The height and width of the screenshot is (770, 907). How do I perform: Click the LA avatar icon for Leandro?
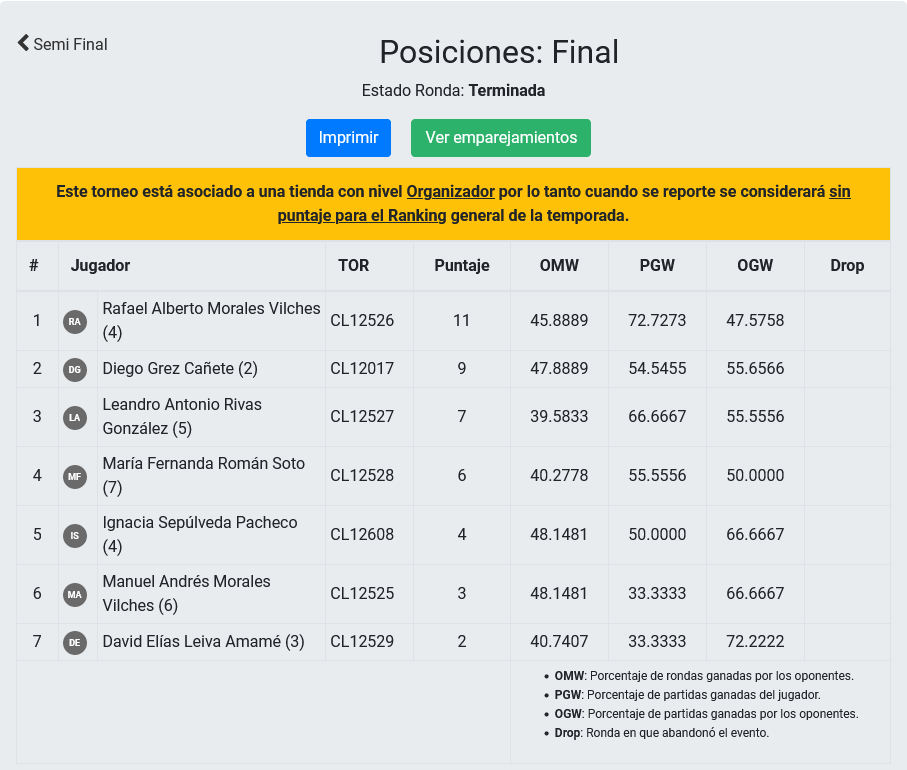click(x=75, y=417)
